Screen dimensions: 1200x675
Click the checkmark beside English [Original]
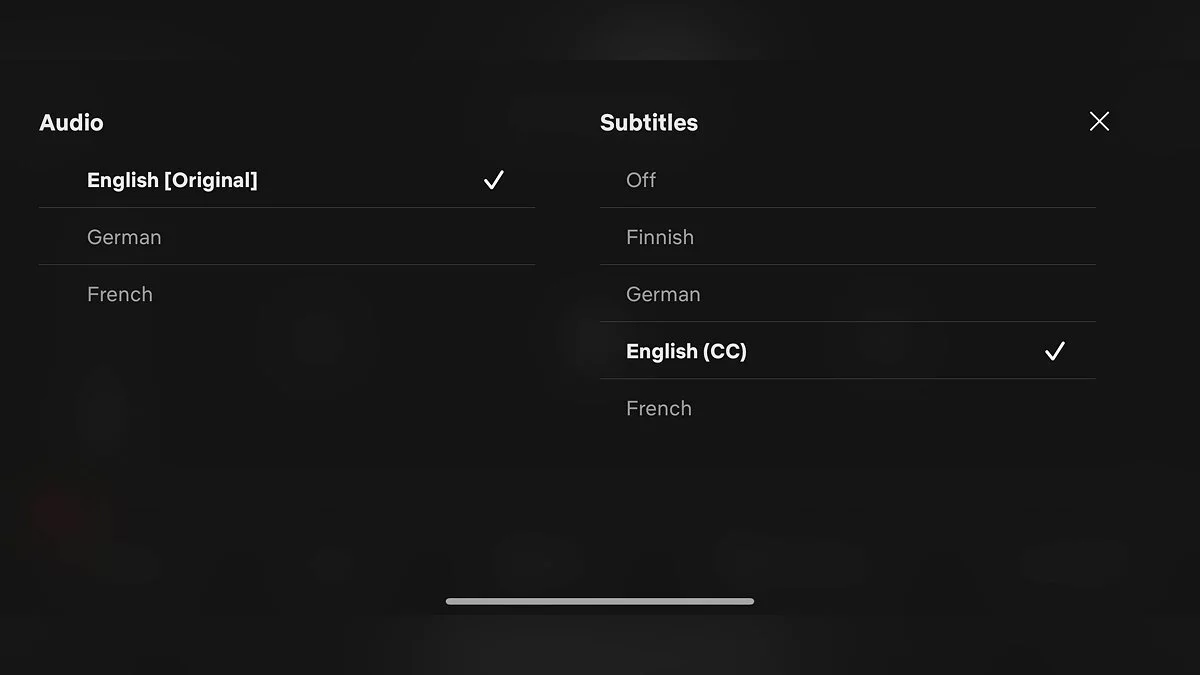click(493, 180)
